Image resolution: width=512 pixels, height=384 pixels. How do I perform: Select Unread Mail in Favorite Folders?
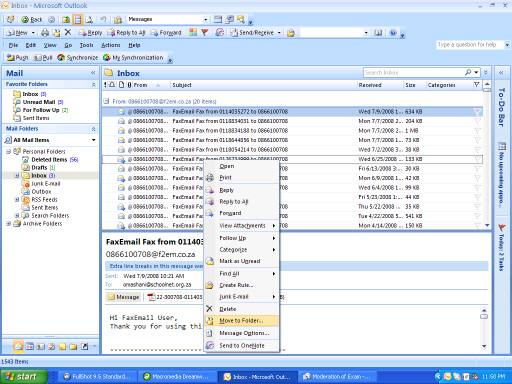39,102
